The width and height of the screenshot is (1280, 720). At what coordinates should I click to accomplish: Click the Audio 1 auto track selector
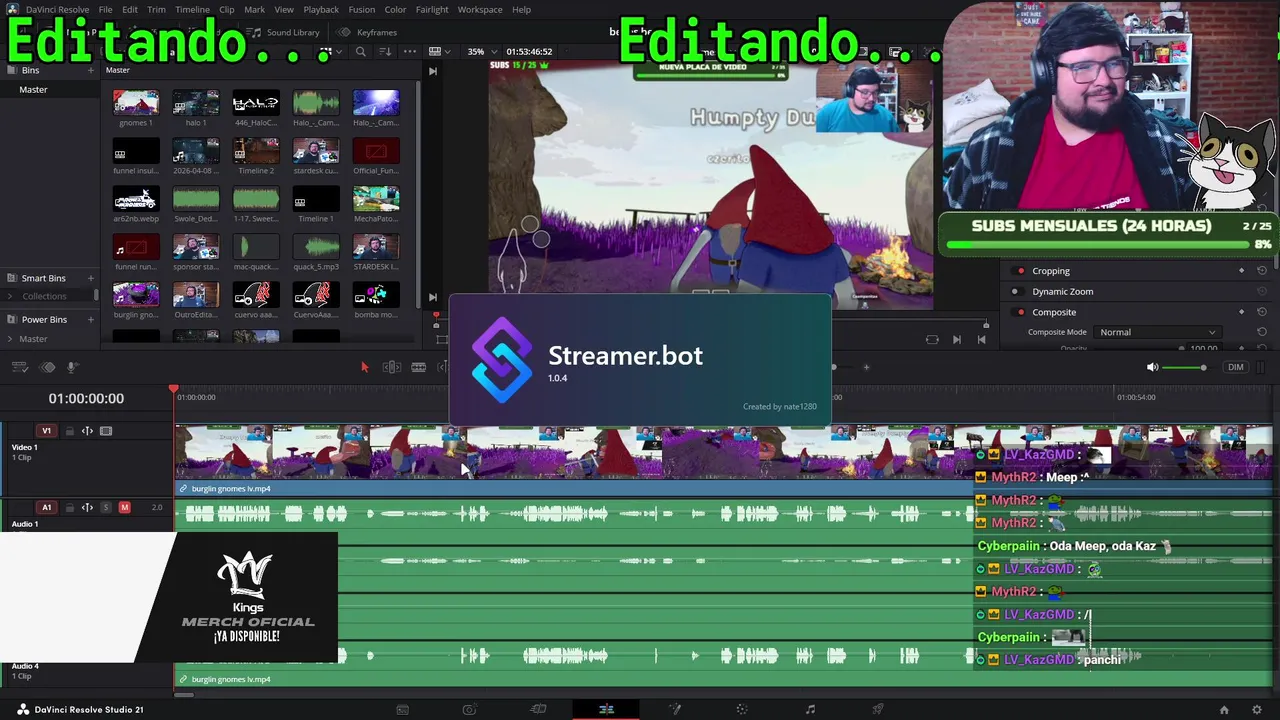pos(87,507)
